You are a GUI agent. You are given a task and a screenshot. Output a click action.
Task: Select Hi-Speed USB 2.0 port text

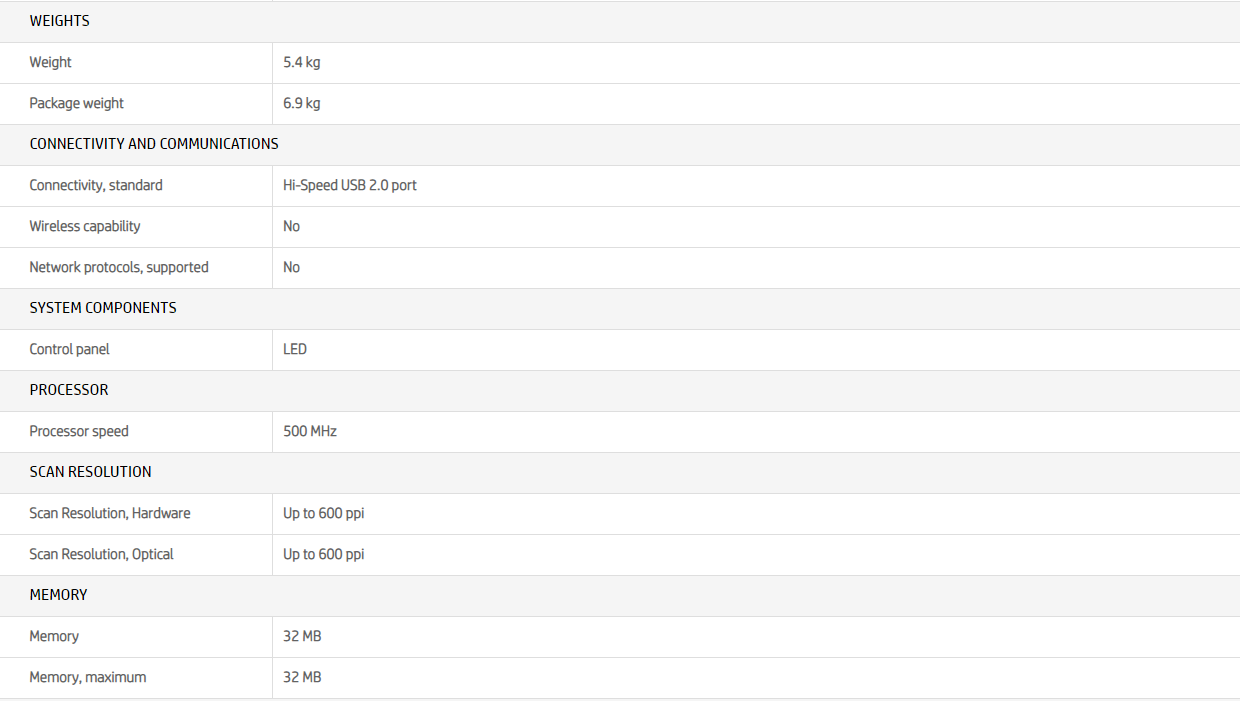(x=349, y=185)
